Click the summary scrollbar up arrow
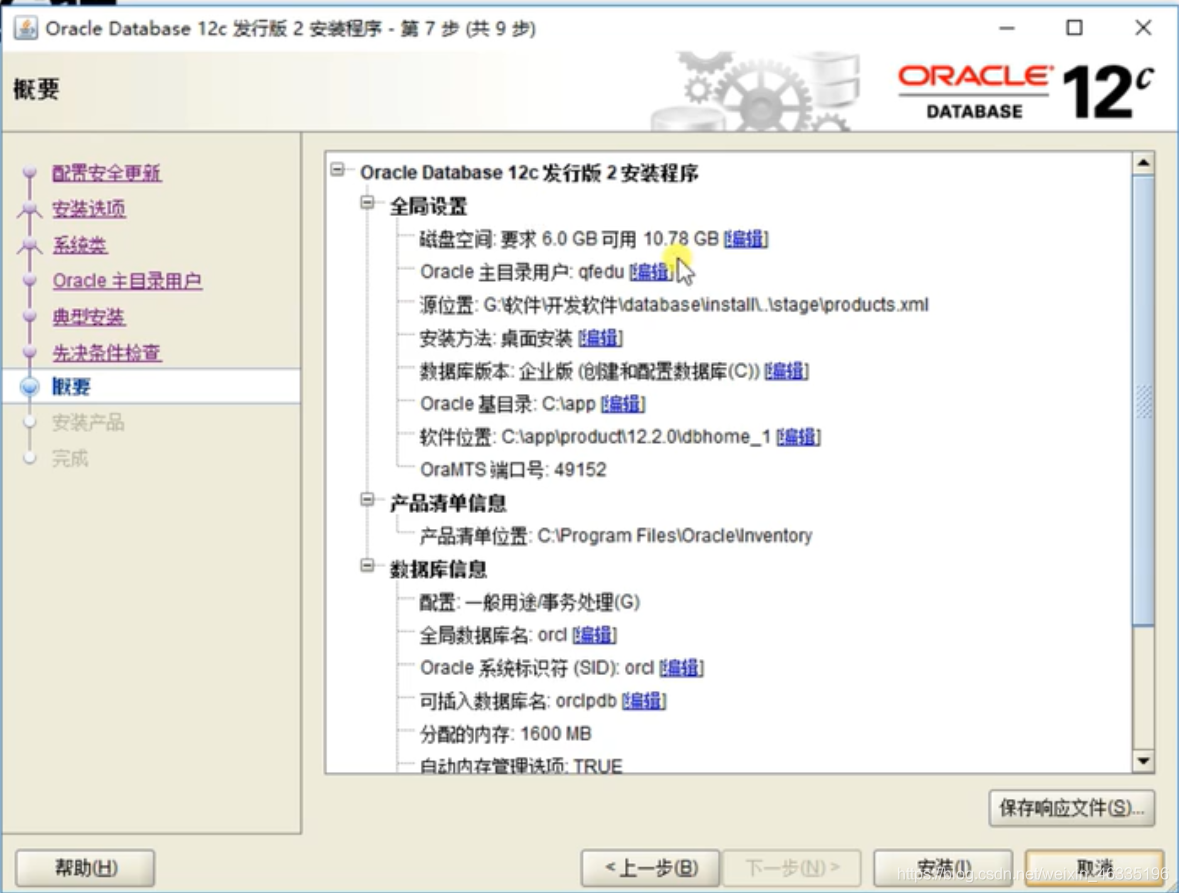Screen dimensions: 1179x893 tap(1143, 162)
